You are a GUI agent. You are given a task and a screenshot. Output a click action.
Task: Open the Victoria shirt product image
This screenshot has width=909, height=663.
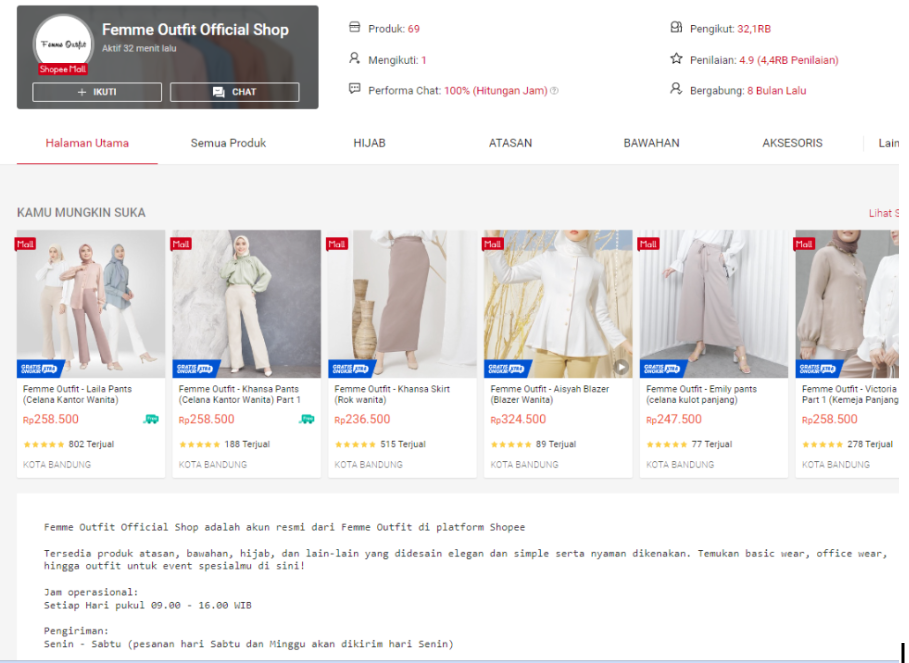pos(847,304)
